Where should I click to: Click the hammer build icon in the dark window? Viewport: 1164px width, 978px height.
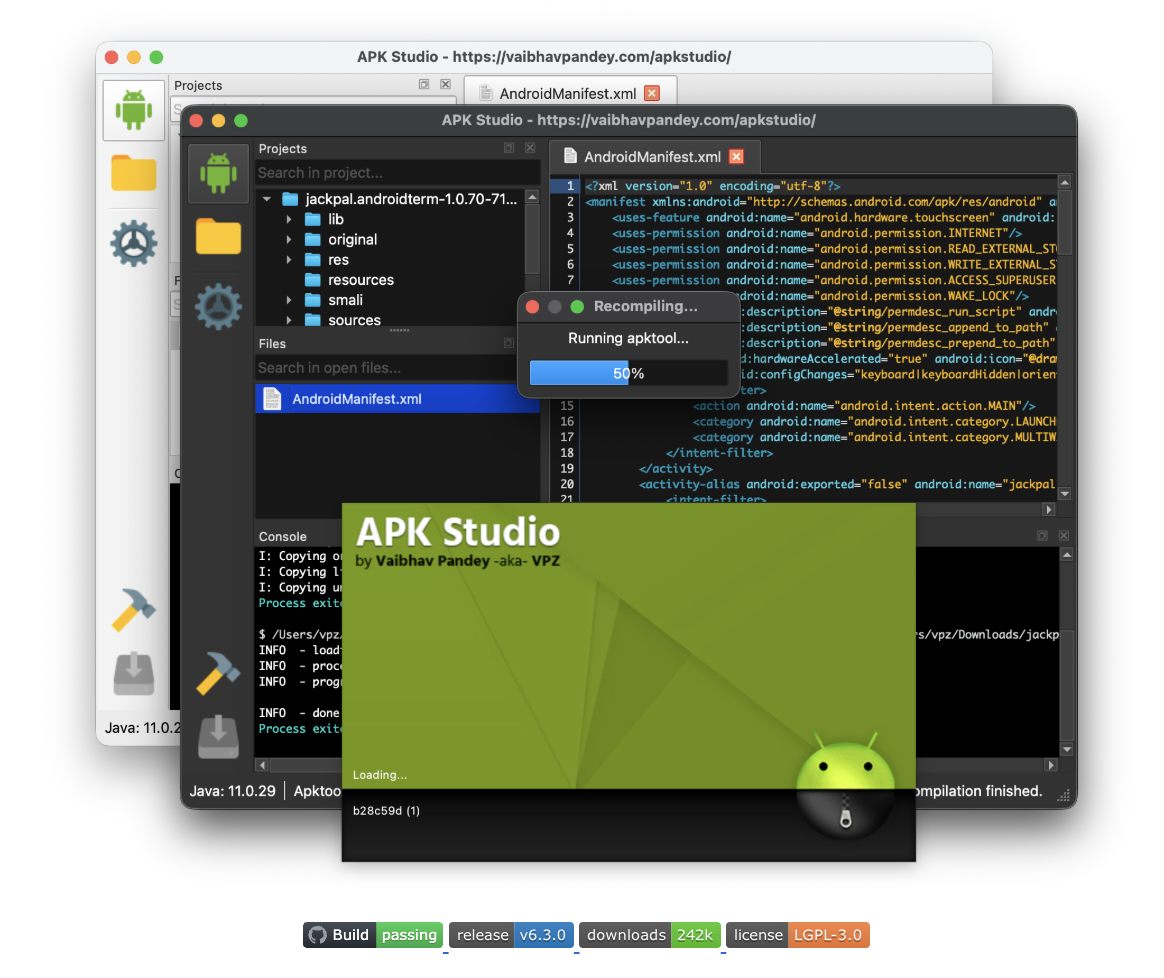click(218, 673)
